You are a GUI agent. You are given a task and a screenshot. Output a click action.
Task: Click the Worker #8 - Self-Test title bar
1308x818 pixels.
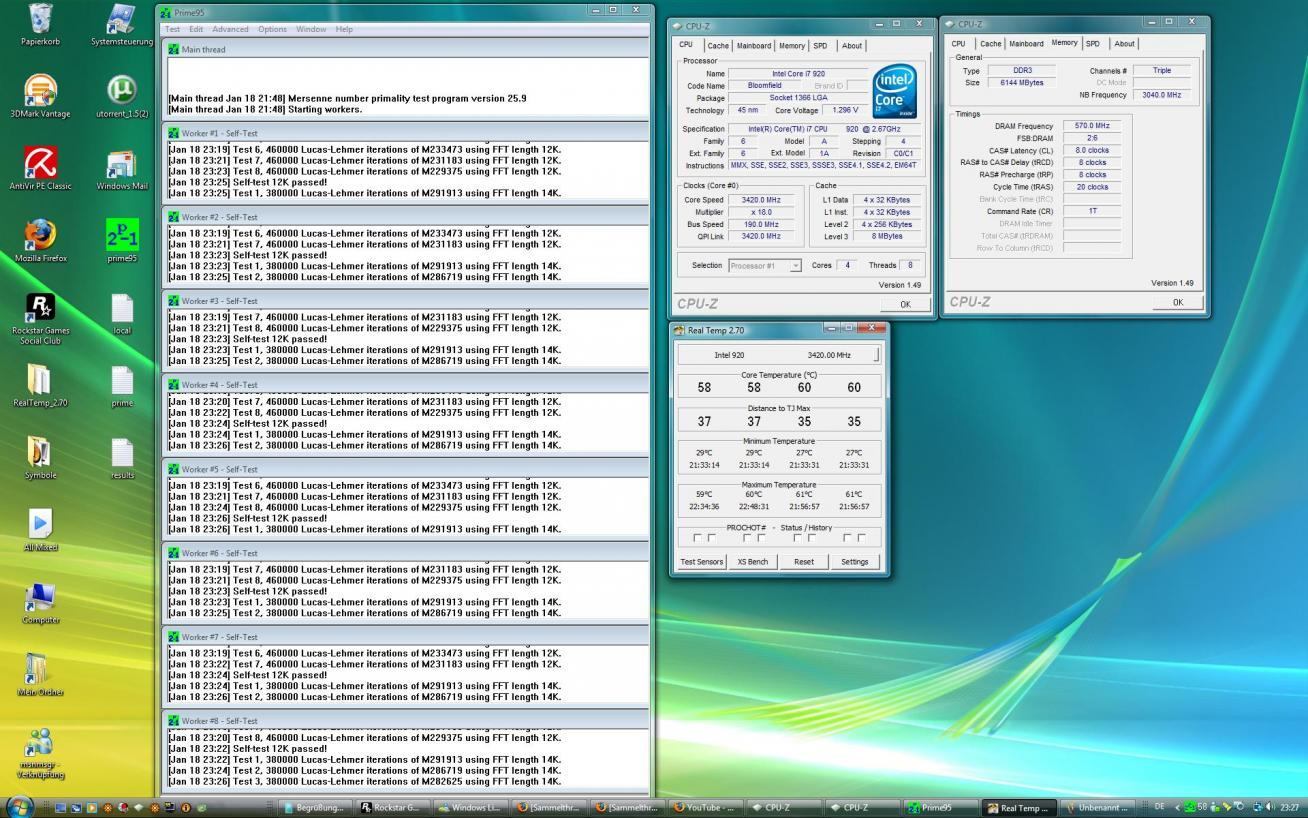click(406, 721)
